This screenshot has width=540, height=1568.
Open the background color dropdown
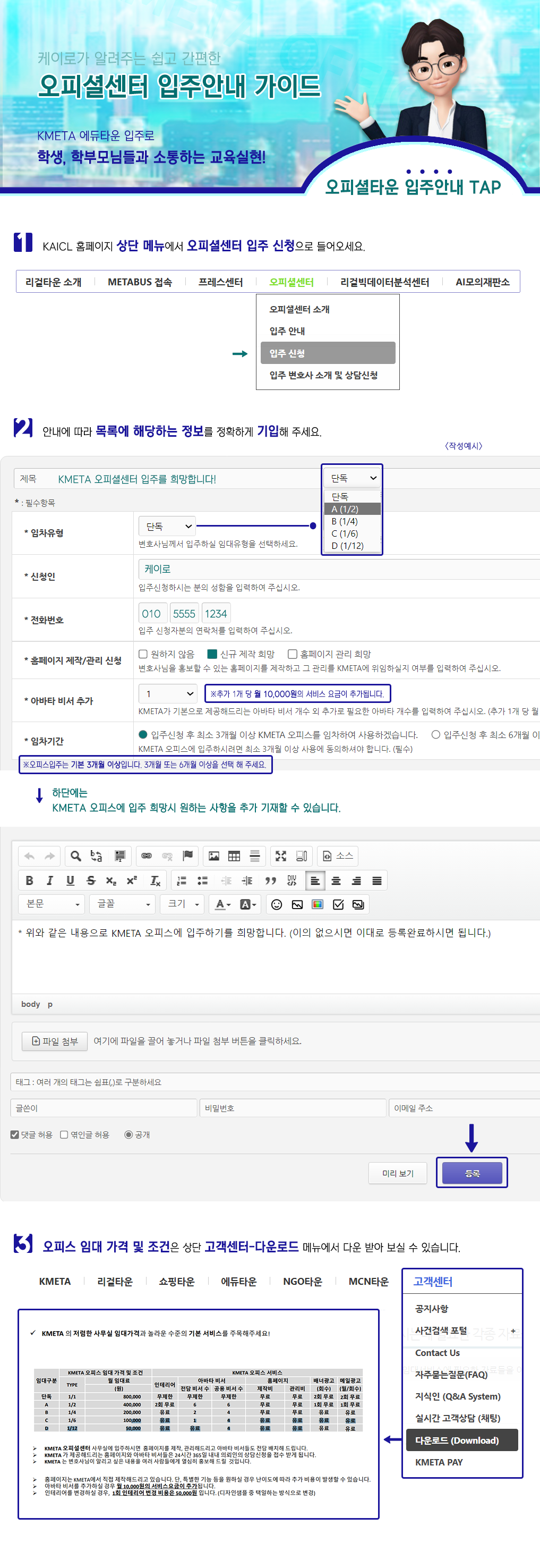[x=247, y=904]
